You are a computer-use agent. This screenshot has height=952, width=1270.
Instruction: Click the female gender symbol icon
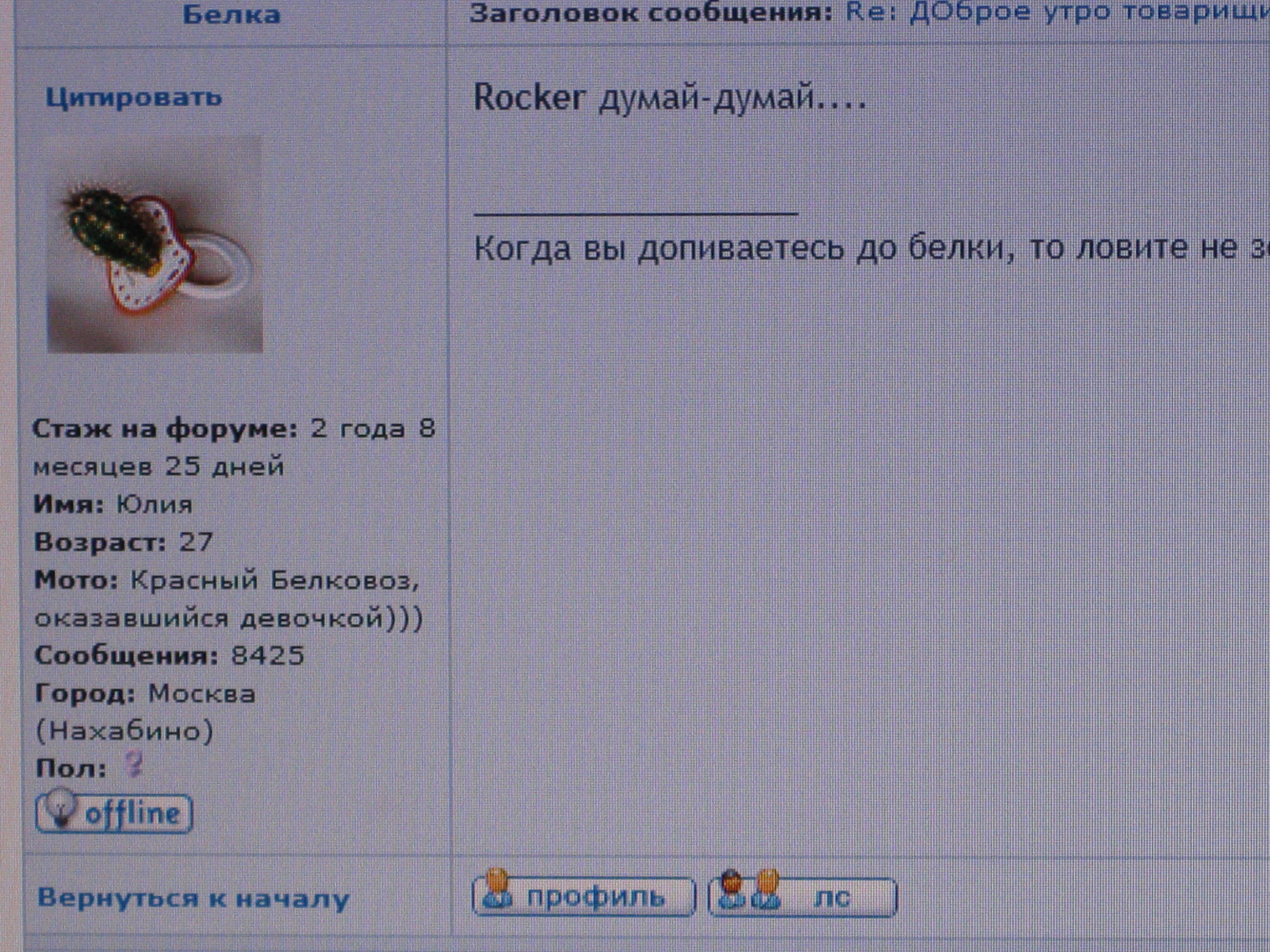(134, 765)
